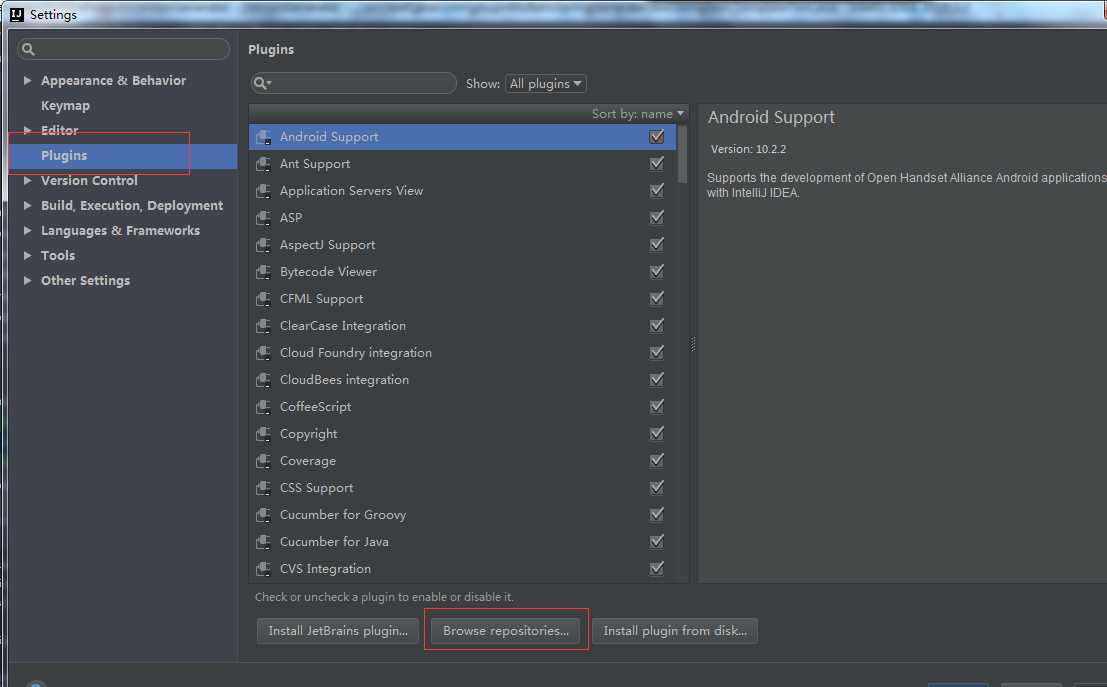Toggle the Bytecode Viewer checkbox
This screenshot has height=687, width=1107.
(x=657, y=271)
